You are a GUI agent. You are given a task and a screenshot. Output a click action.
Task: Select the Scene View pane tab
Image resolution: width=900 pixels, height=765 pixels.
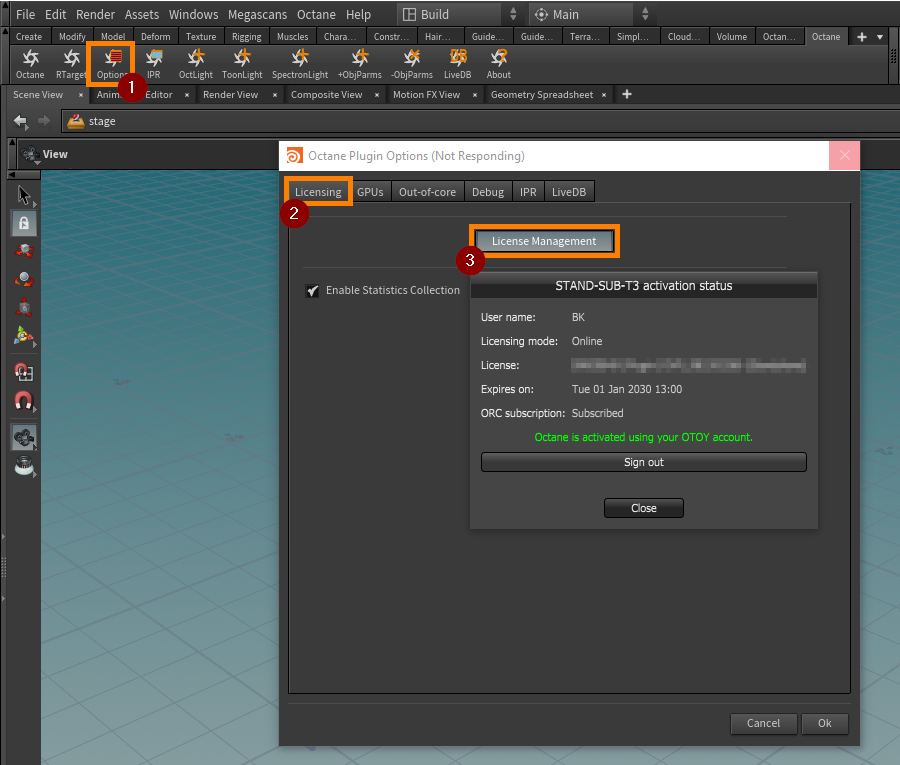coord(38,95)
